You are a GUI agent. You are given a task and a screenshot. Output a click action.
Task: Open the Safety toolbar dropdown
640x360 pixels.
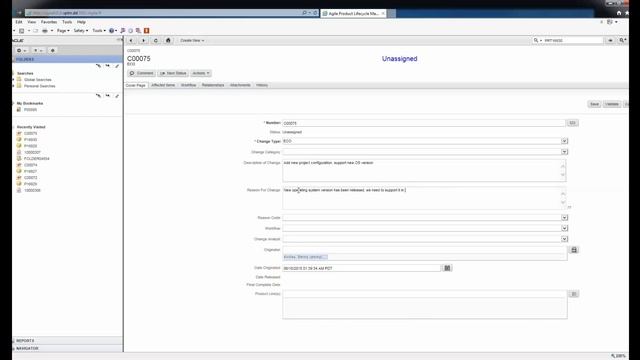click(80, 31)
